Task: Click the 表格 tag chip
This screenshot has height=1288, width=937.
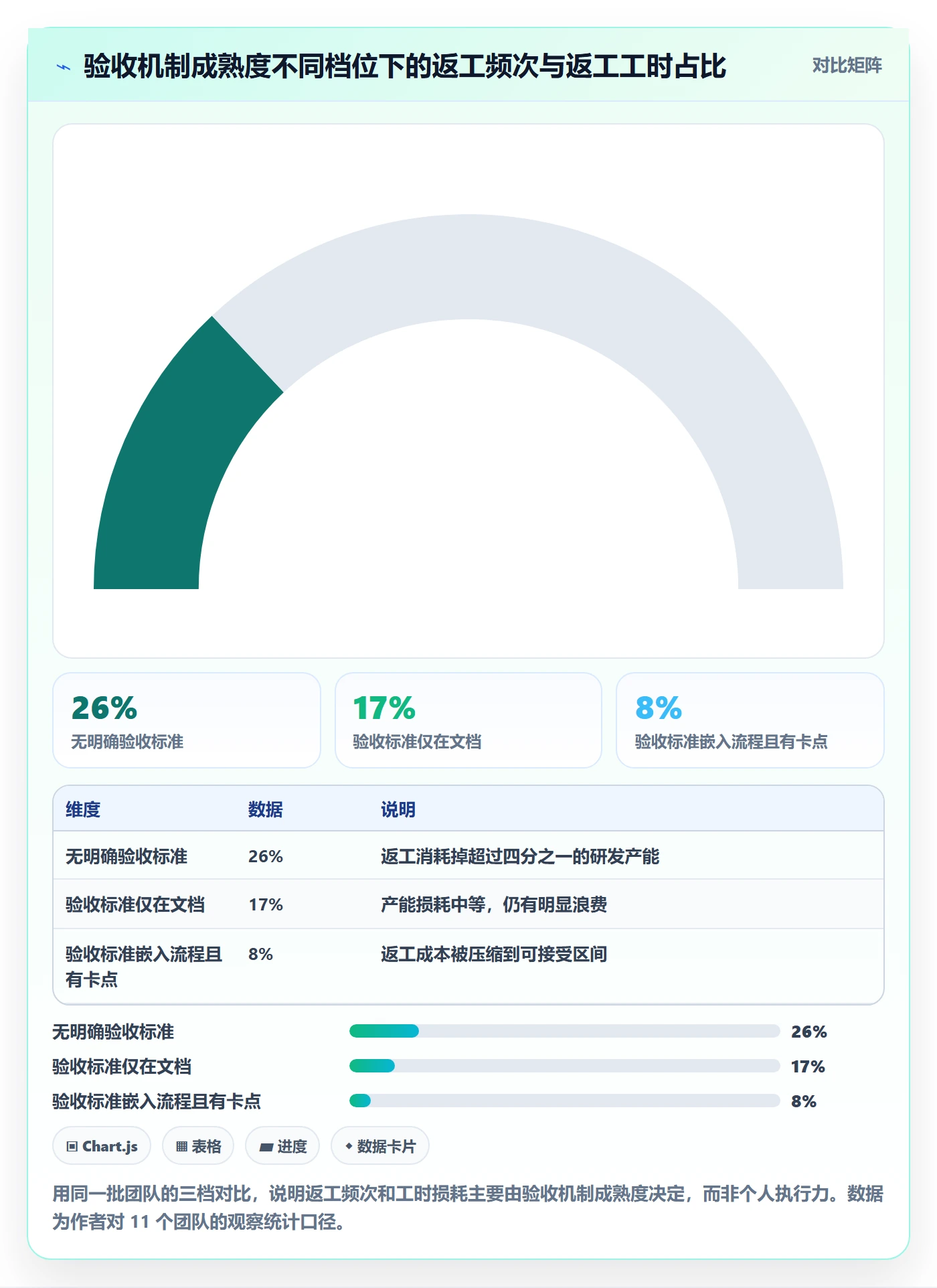Action: 198,1146
